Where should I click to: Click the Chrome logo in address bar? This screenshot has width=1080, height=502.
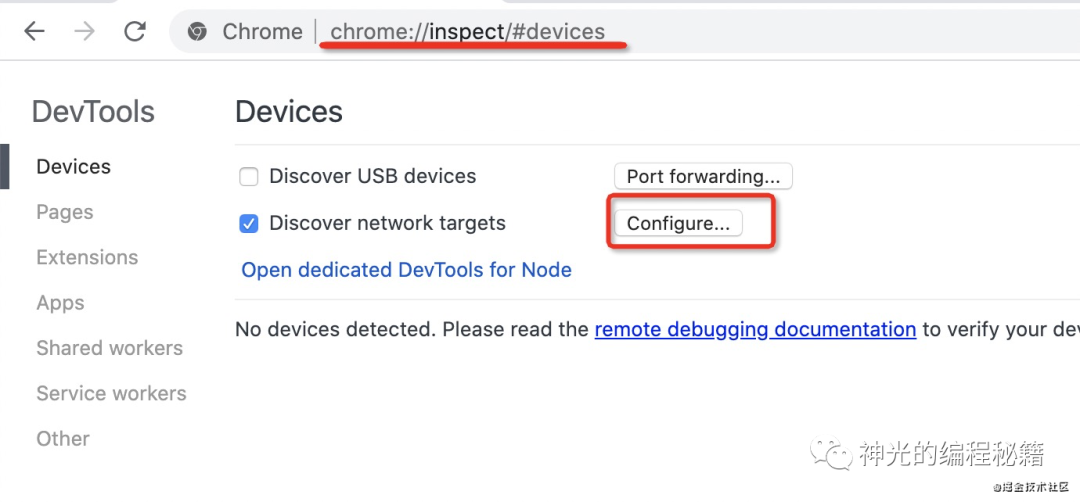(198, 32)
